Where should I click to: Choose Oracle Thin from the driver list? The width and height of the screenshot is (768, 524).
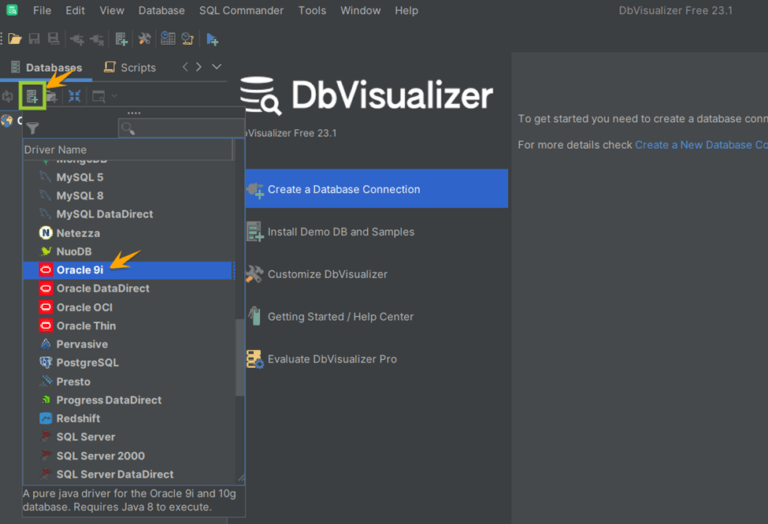86,326
